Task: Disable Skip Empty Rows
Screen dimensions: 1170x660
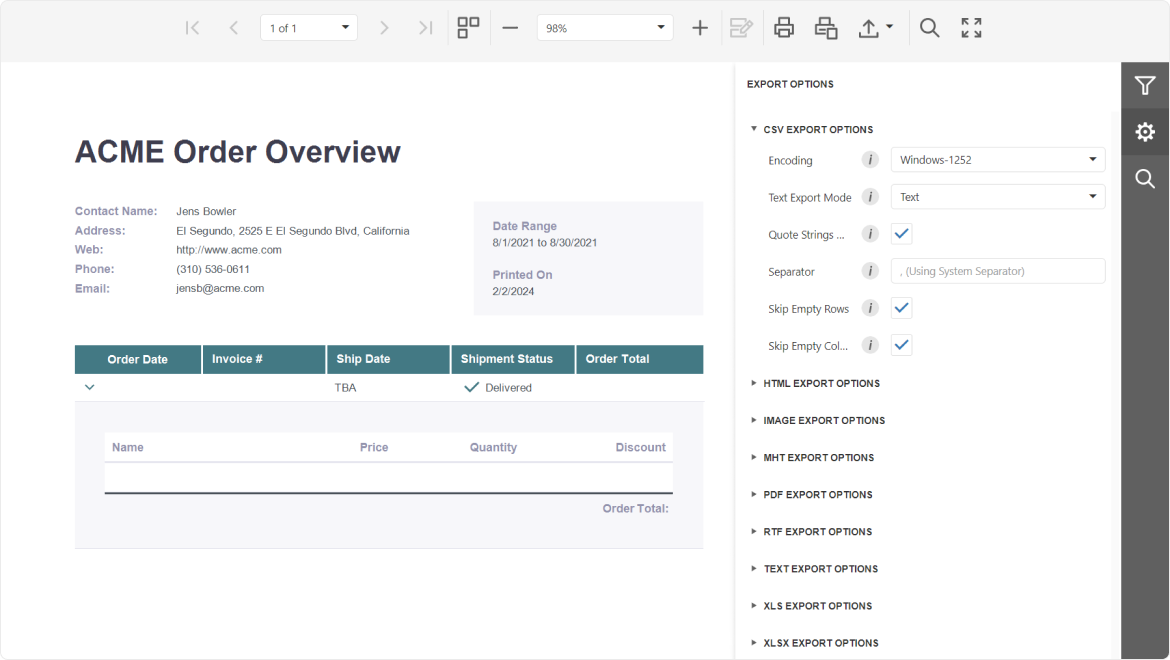Action: click(x=901, y=308)
